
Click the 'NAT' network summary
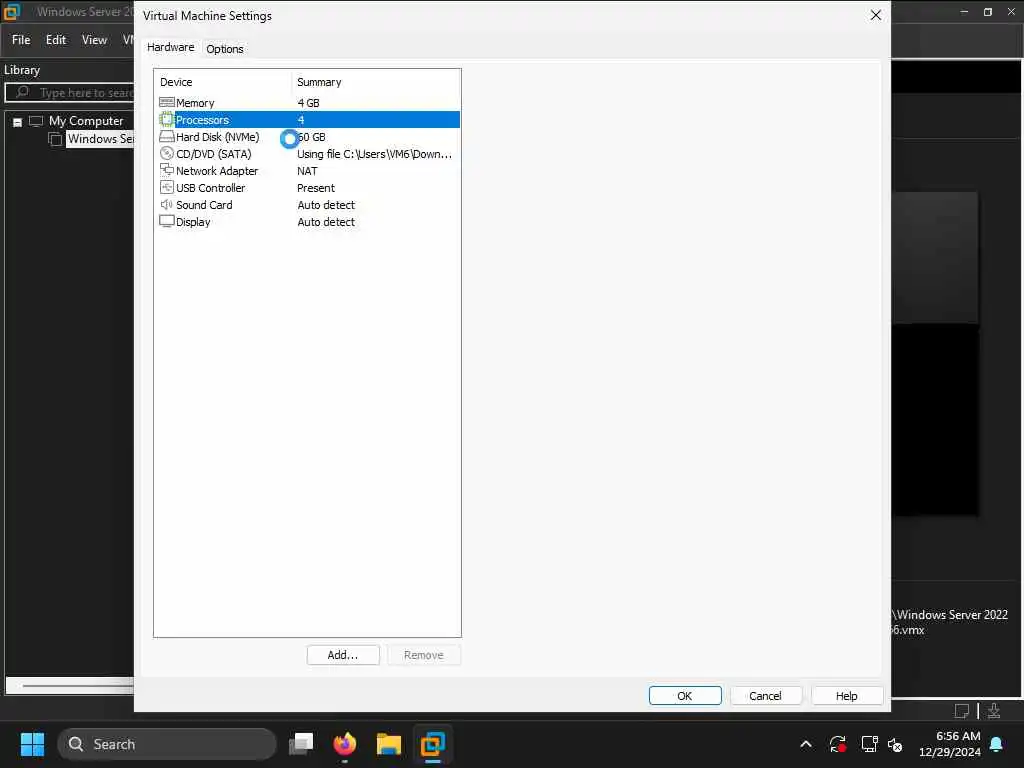307,170
